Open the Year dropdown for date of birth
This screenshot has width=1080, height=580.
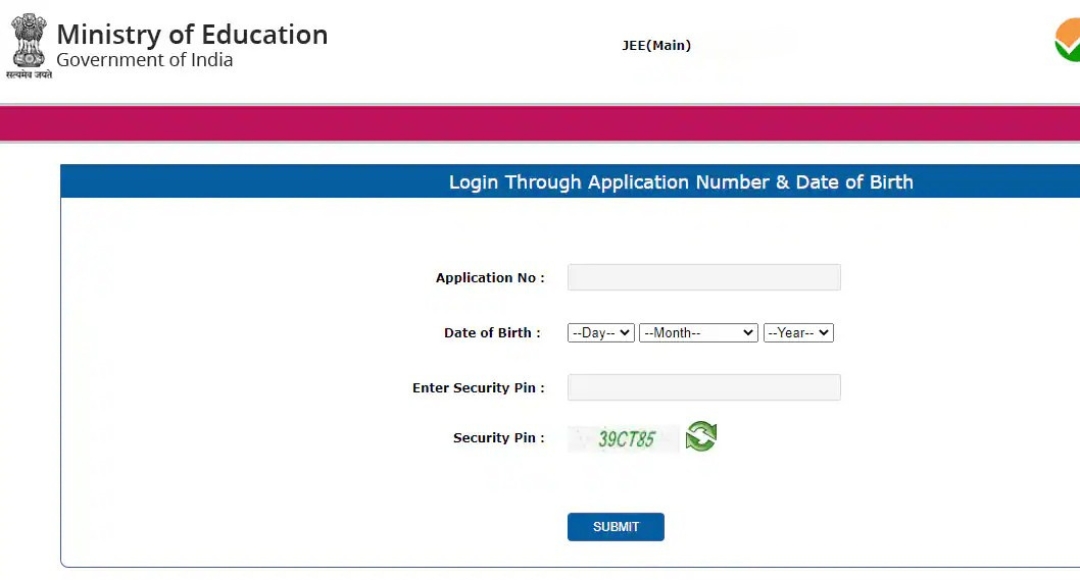pyautogui.click(x=798, y=333)
